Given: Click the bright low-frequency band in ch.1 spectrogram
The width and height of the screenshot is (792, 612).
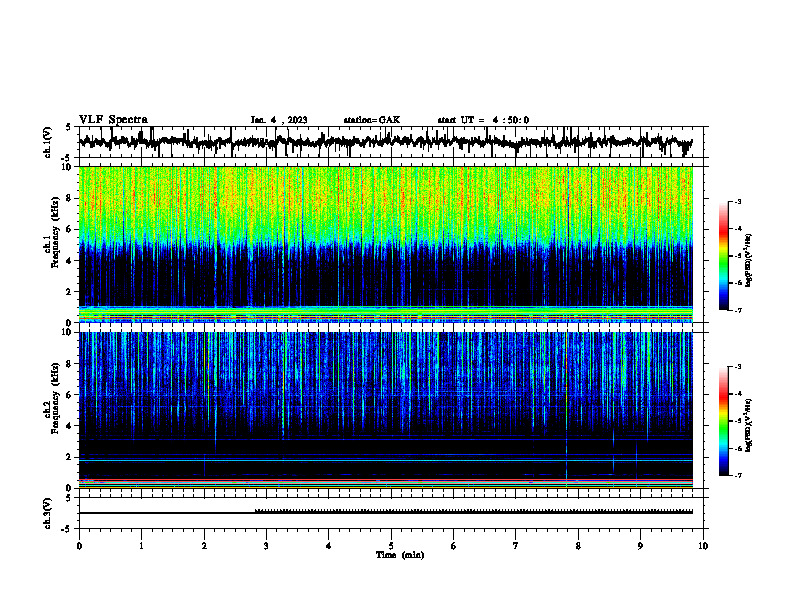Looking at the screenshot, I should [386, 314].
